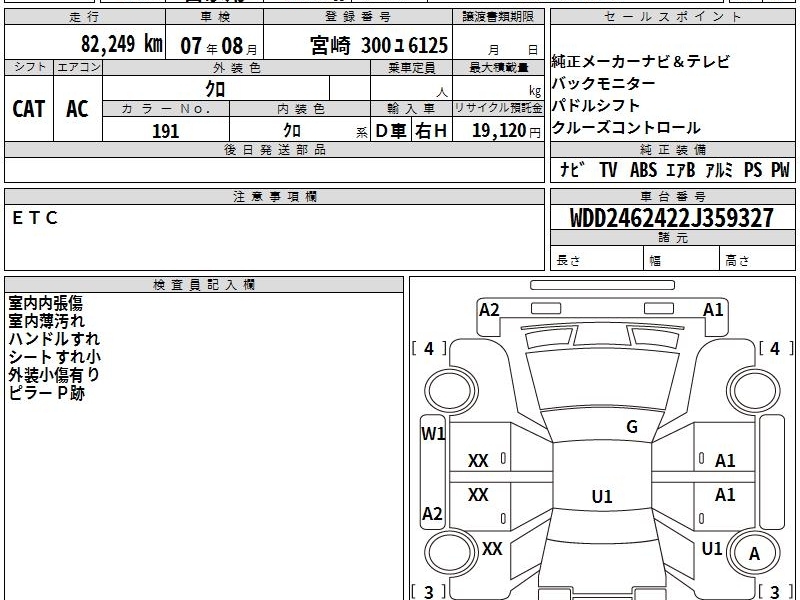
Task: Select the 右H steering cell
Action: (431, 131)
